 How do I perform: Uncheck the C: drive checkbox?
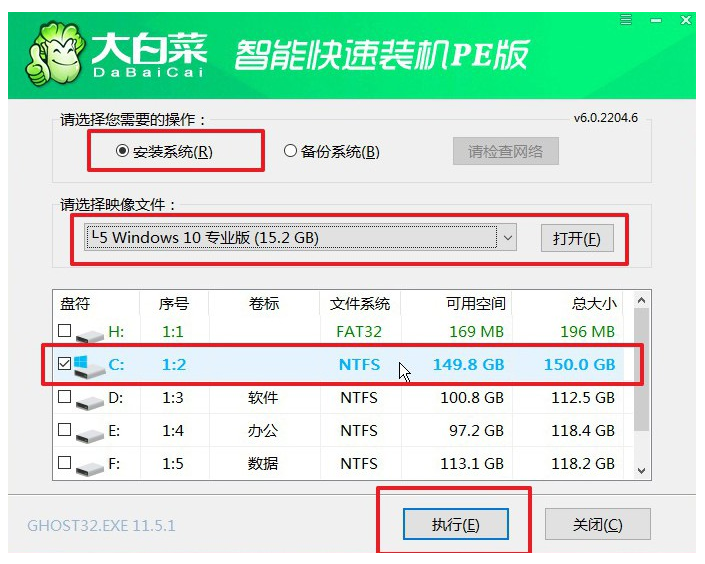(65, 363)
